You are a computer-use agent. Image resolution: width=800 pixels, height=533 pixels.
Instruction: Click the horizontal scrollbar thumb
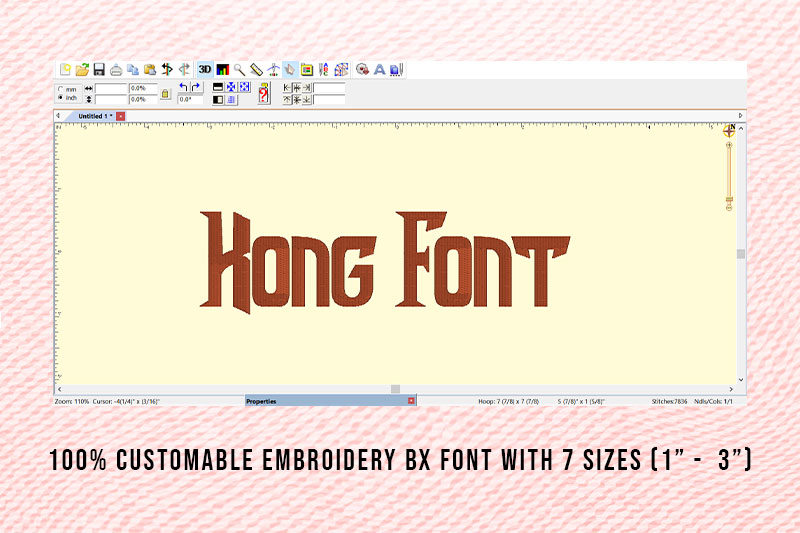click(395, 389)
